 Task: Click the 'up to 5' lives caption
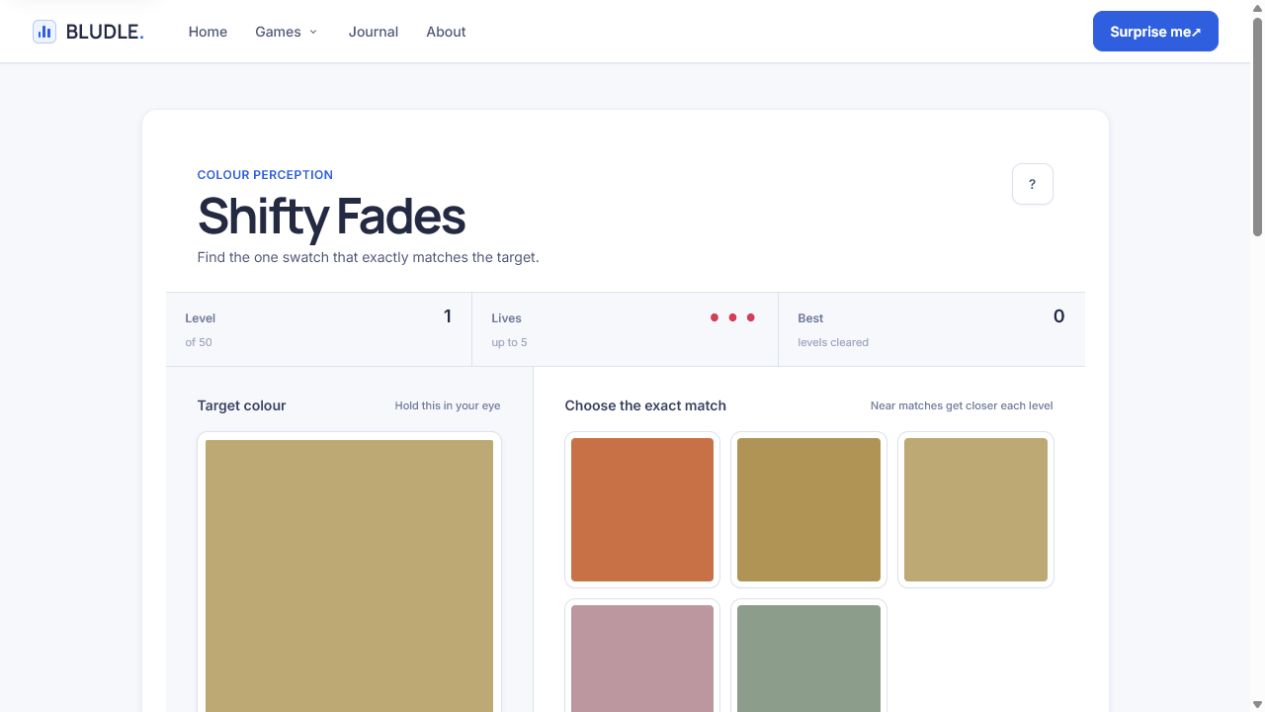click(509, 342)
